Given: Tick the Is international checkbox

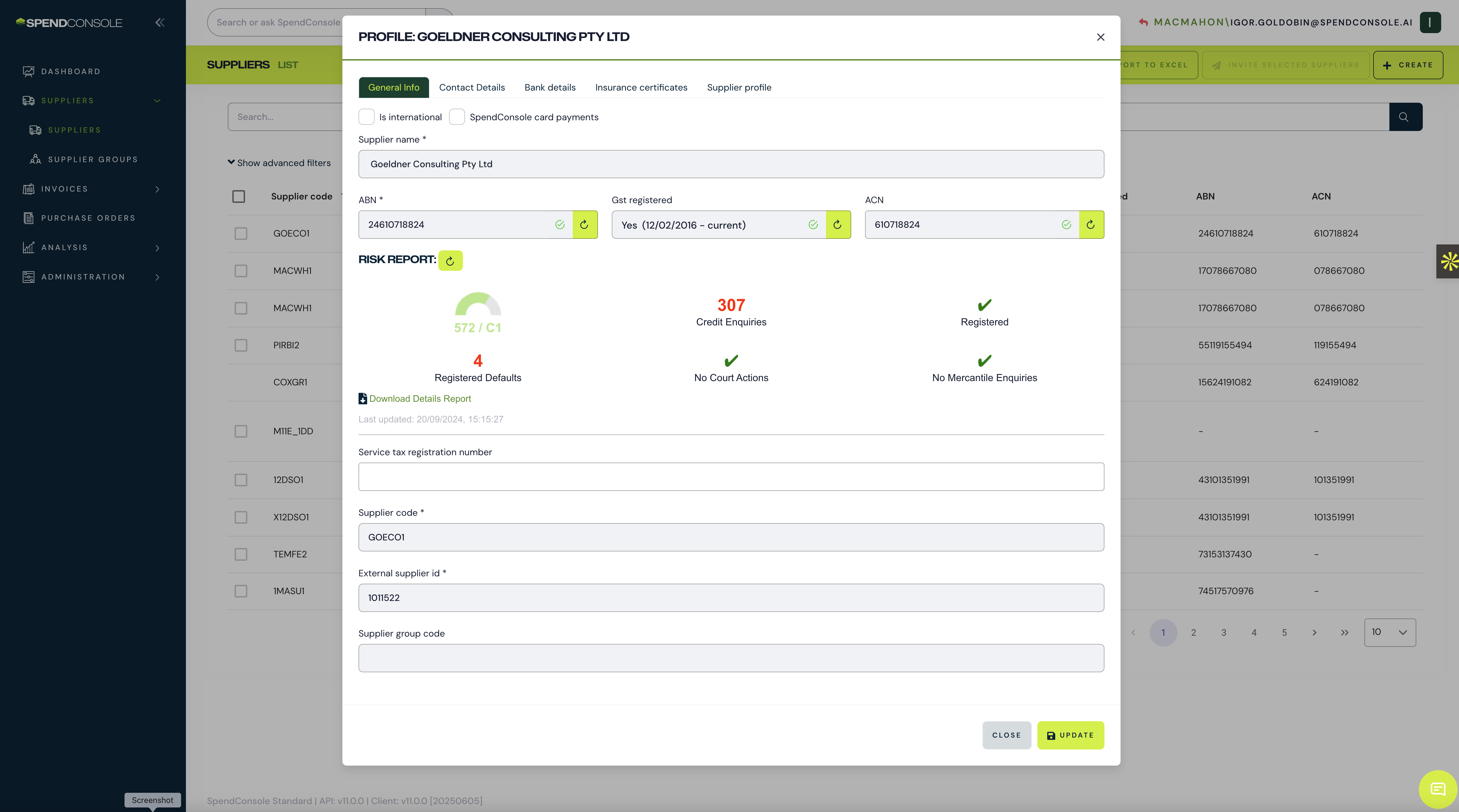Looking at the screenshot, I should pyautogui.click(x=366, y=117).
